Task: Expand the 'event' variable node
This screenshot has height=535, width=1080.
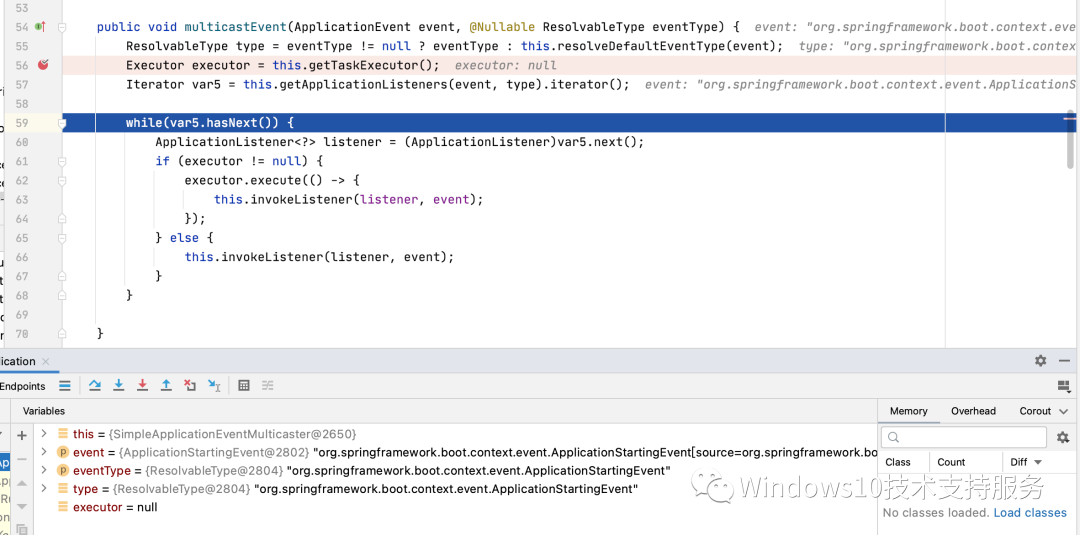Action: point(44,452)
